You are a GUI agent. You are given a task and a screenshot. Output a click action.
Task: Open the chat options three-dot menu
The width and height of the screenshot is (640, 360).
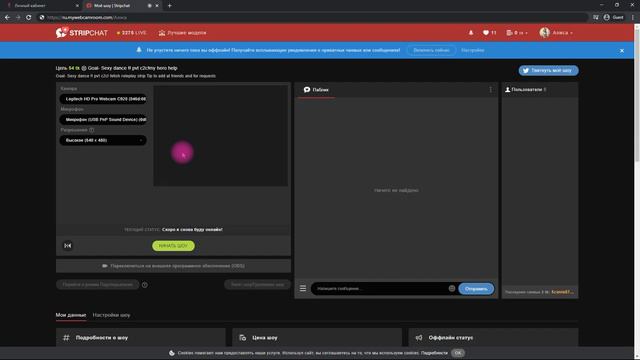pos(491,89)
